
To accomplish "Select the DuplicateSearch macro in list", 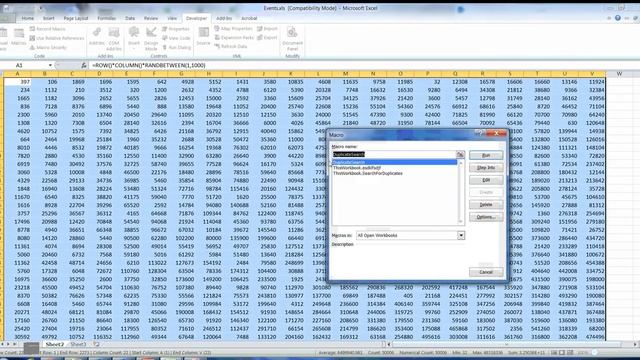I will [x=394, y=162].
